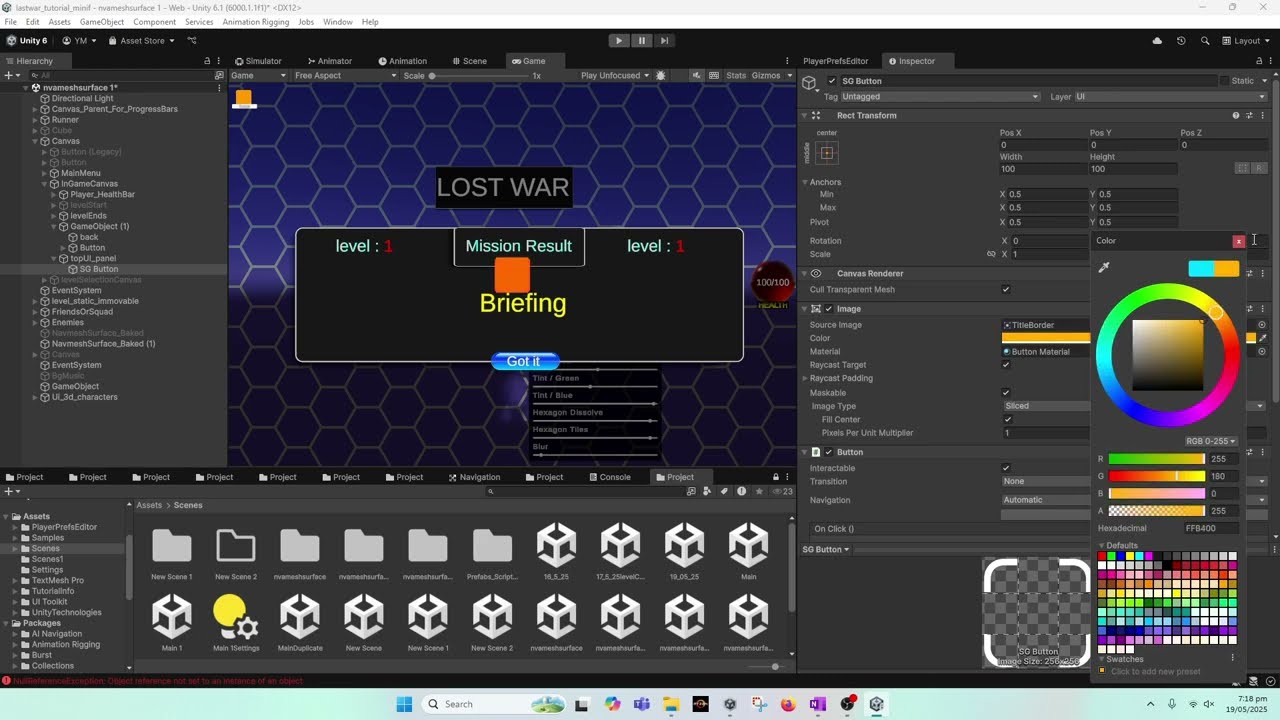Toggle Gizmos in the Game view

(x=765, y=75)
